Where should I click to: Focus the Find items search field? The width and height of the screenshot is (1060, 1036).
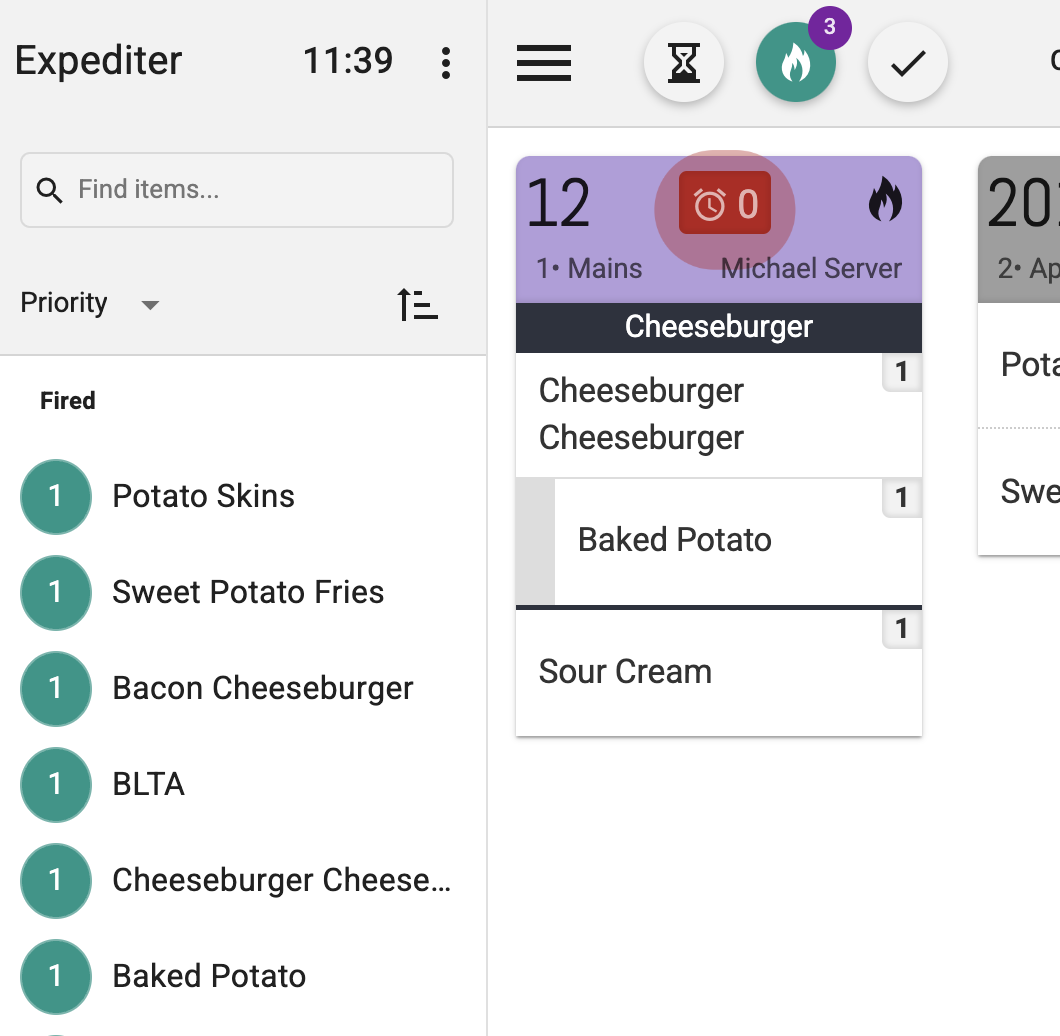(237, 190)
